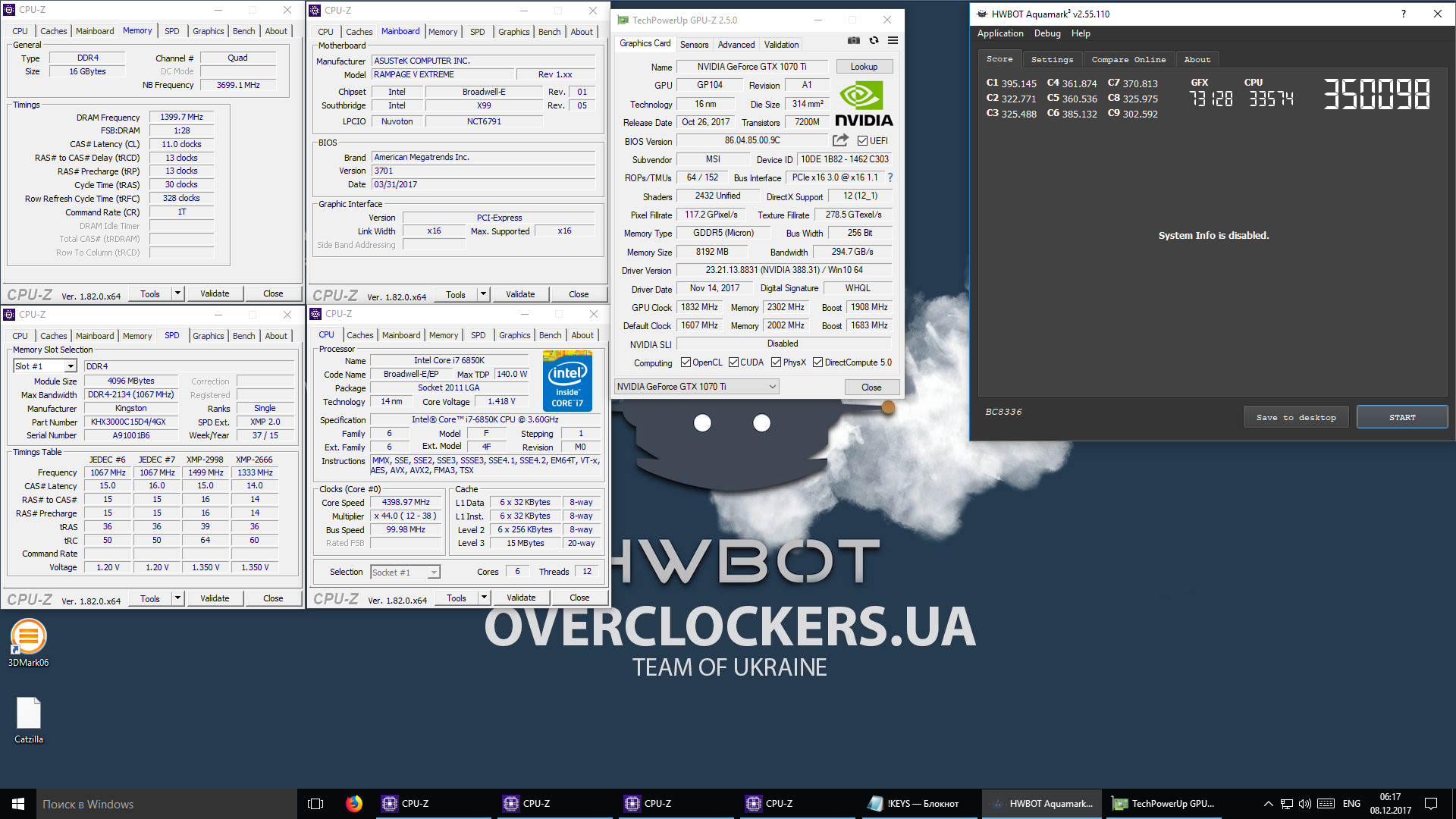The width and height of the screenshot is (1456, 819).
Task: Click Lookup button in GPU-Z
Action: (864, 67)
